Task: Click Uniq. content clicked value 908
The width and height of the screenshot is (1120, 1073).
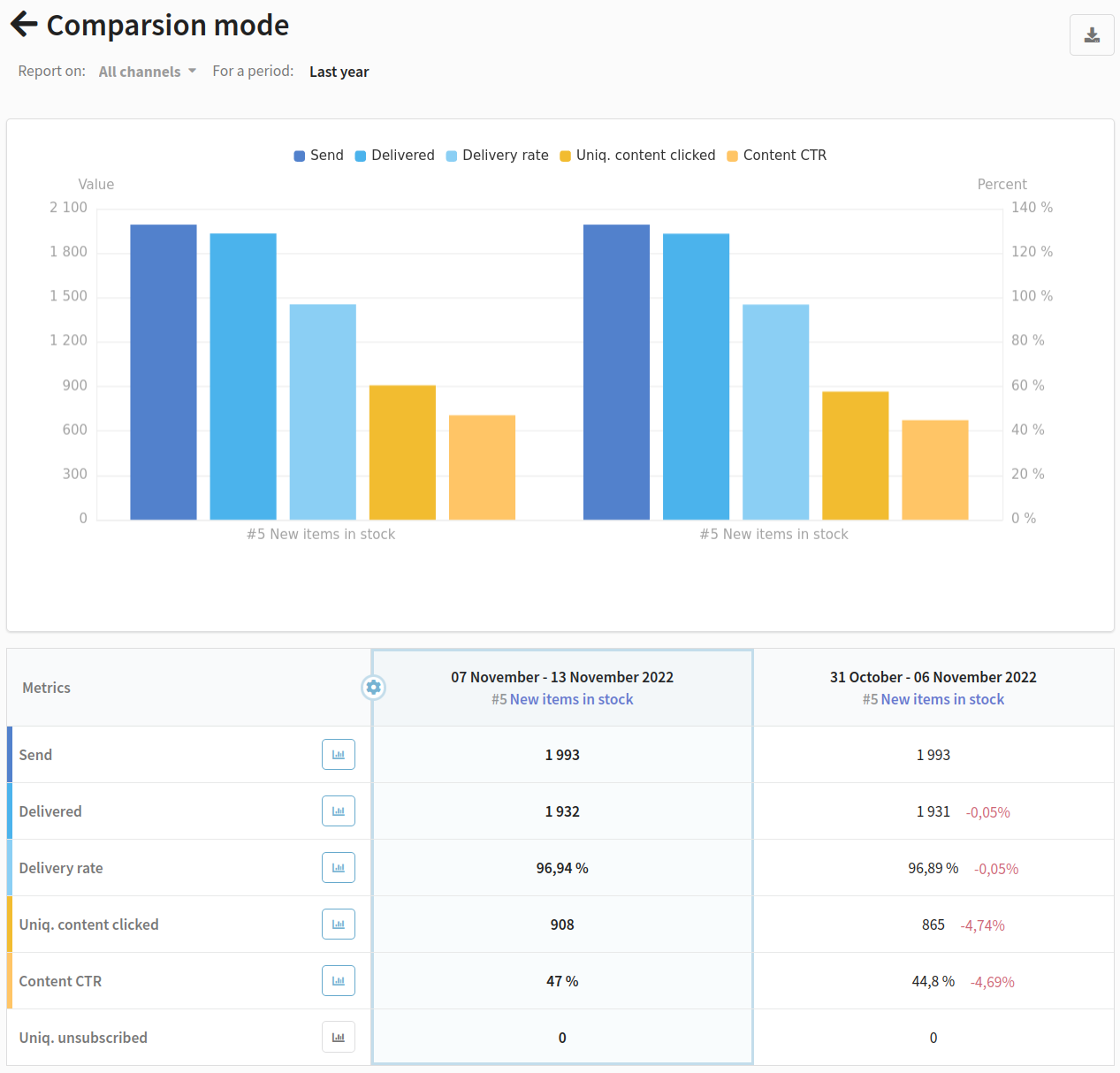Action: point(562,925)
